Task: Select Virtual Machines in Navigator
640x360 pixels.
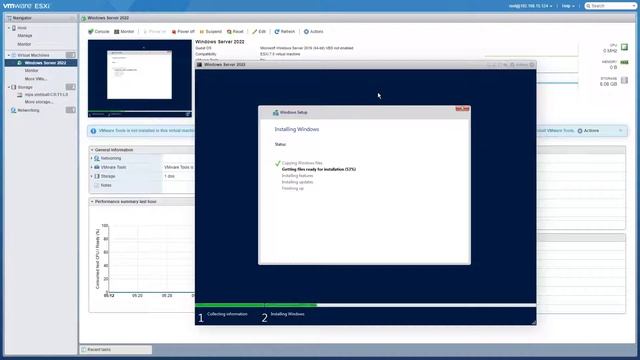Action: (33, 55)
